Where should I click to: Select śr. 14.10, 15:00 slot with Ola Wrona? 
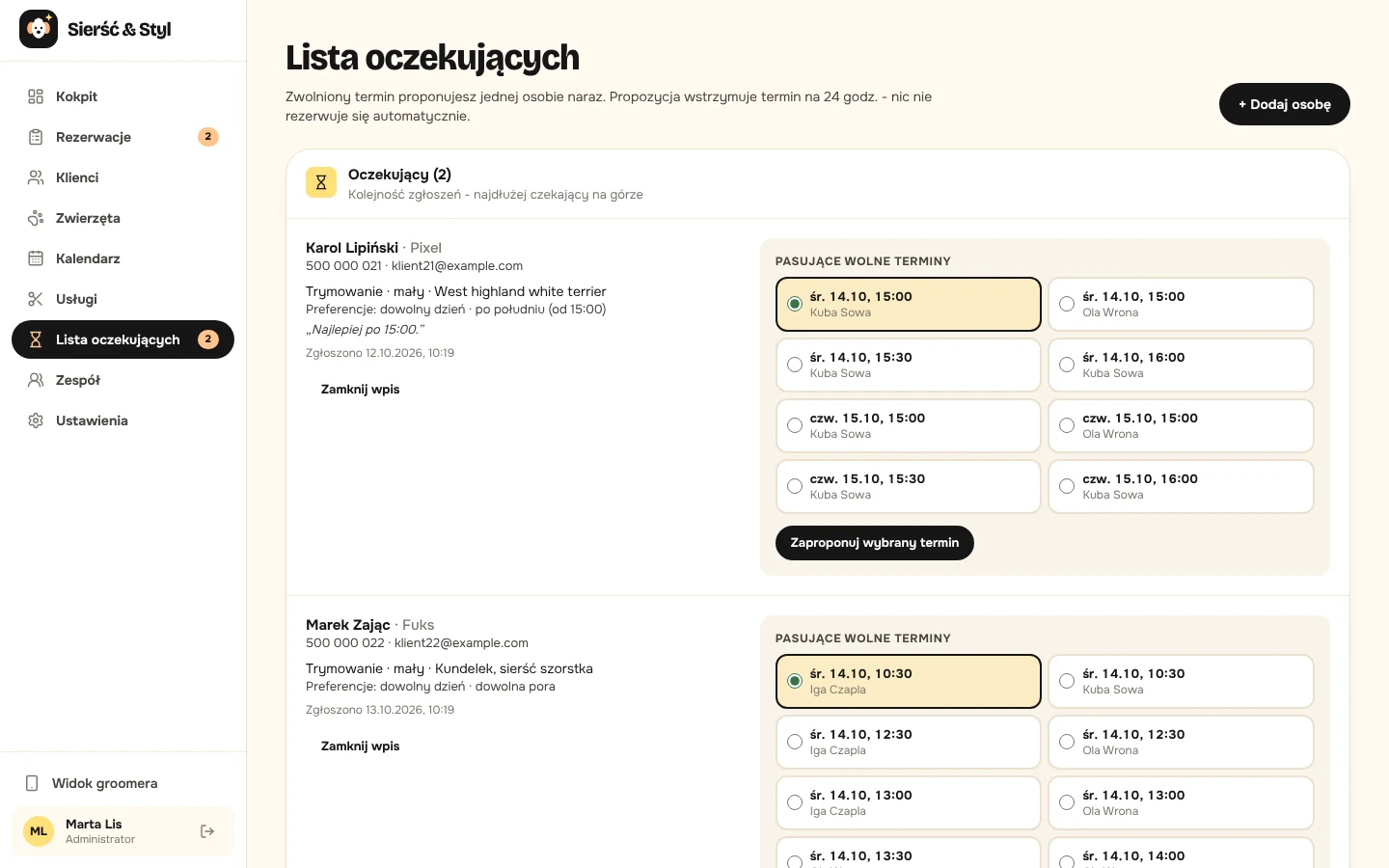1181,304
